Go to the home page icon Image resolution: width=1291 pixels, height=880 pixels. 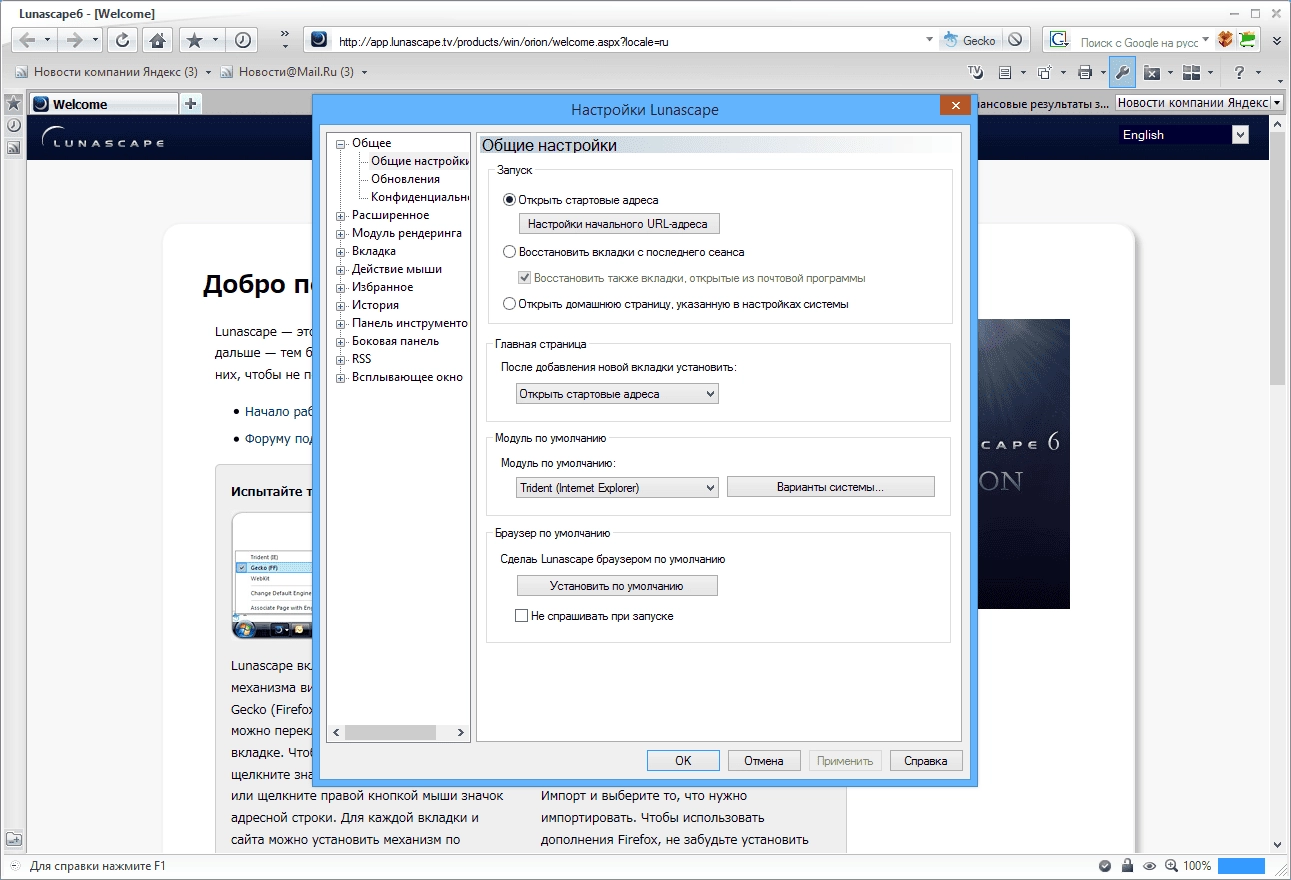pyautogui.click(x=157, y=40)
